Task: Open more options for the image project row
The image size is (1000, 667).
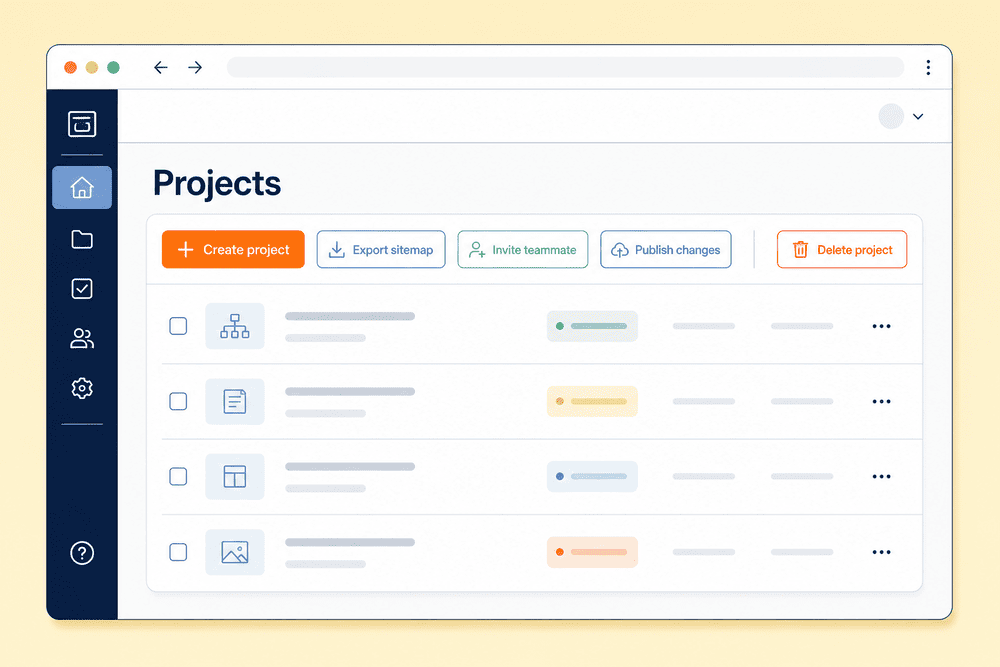Action: click(x=881, y=552)
